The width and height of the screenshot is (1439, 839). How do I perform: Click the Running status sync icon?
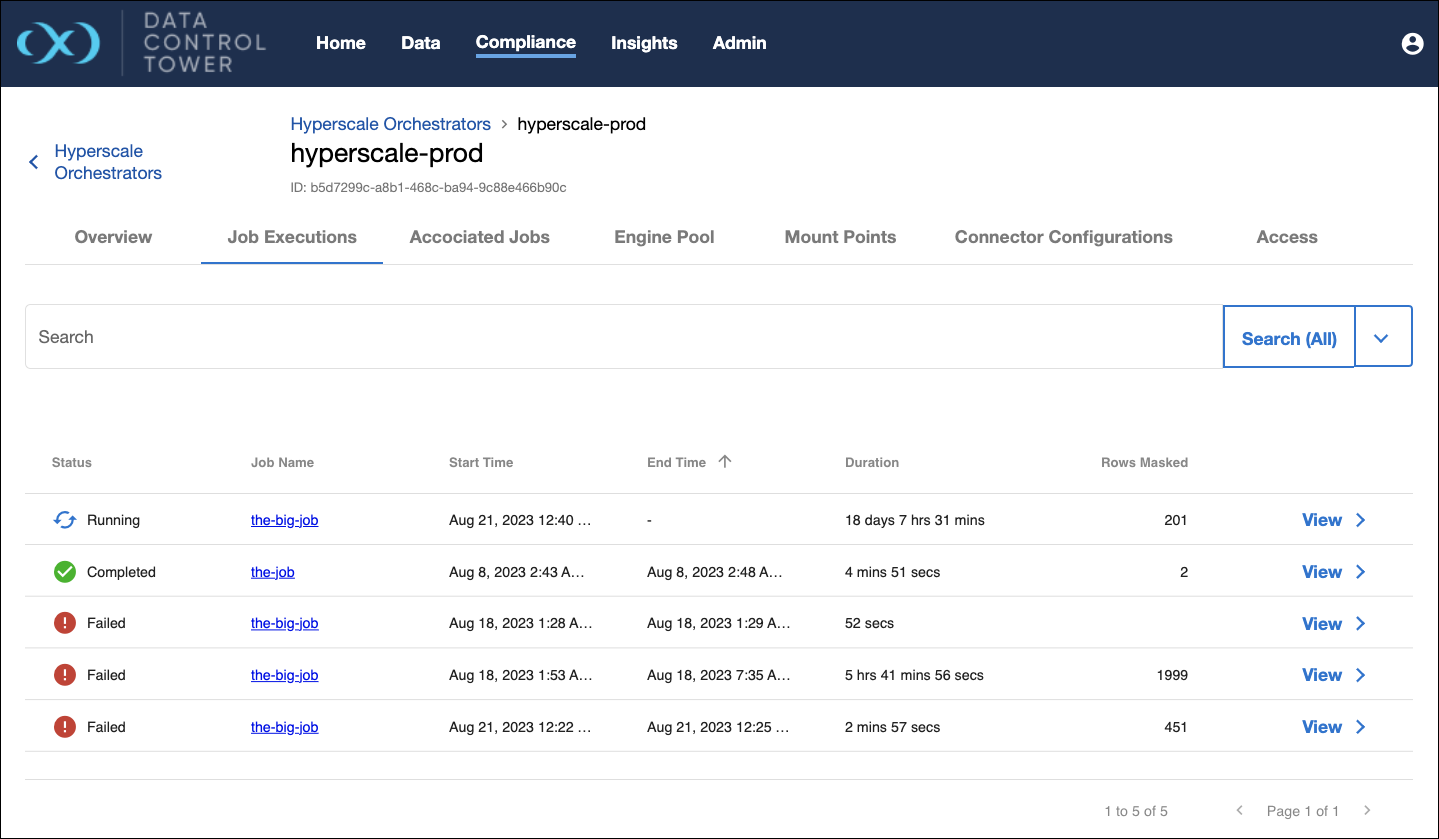click(65, 520)
